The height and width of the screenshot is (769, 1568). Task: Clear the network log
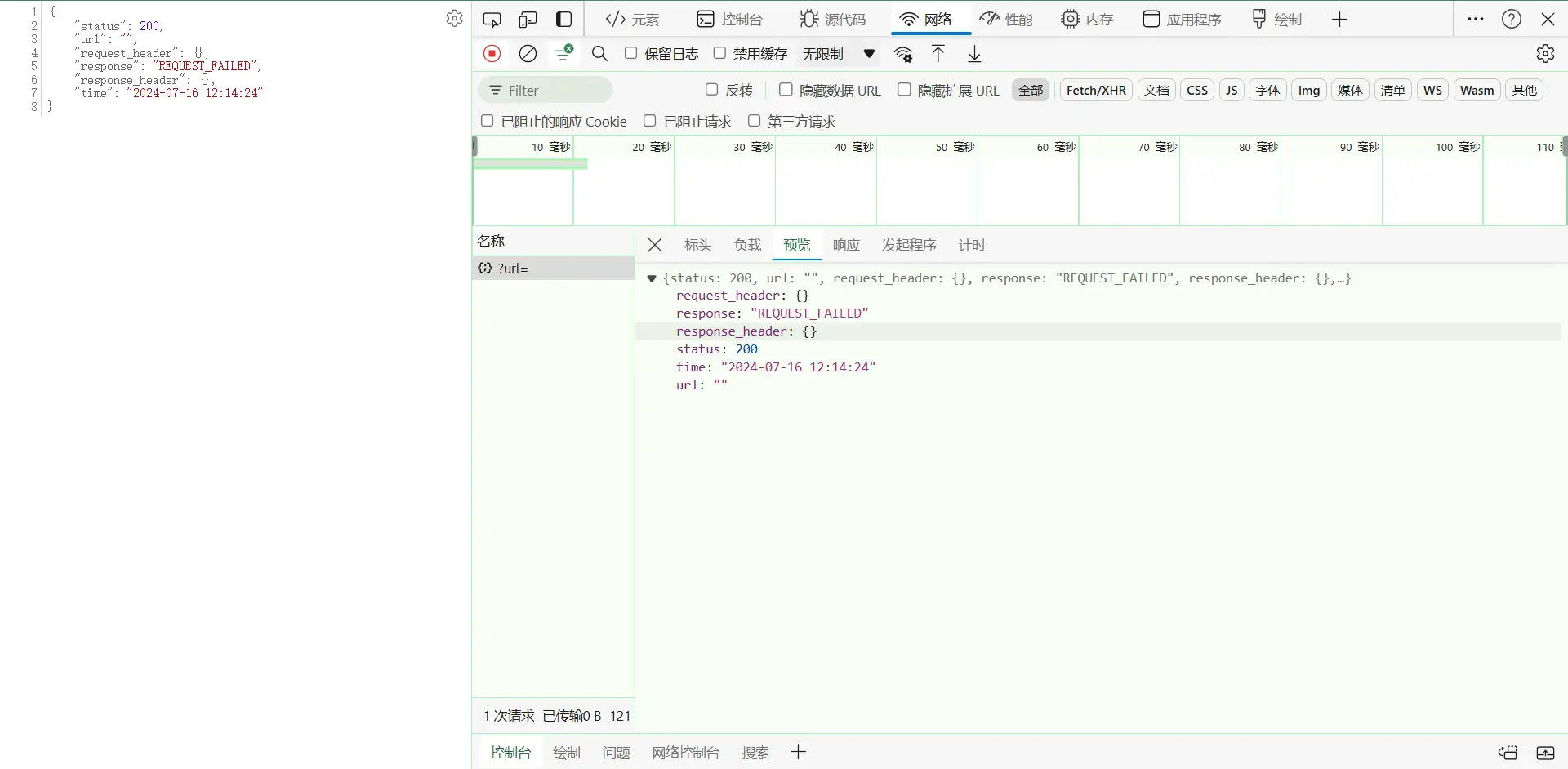[528, 54]
